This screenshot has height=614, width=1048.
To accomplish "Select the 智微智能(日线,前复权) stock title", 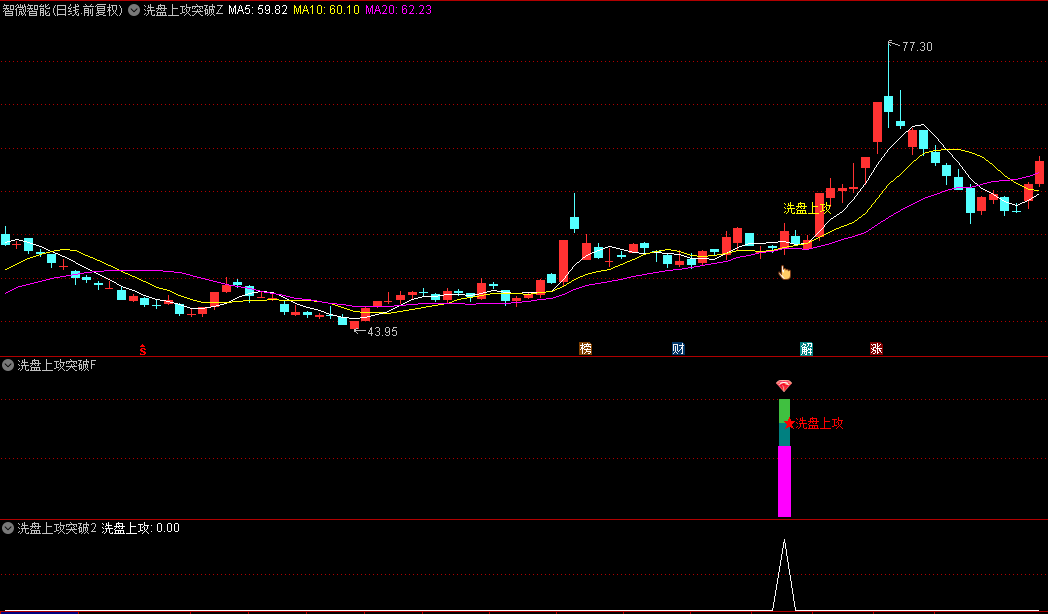I will tap(63, 10).
